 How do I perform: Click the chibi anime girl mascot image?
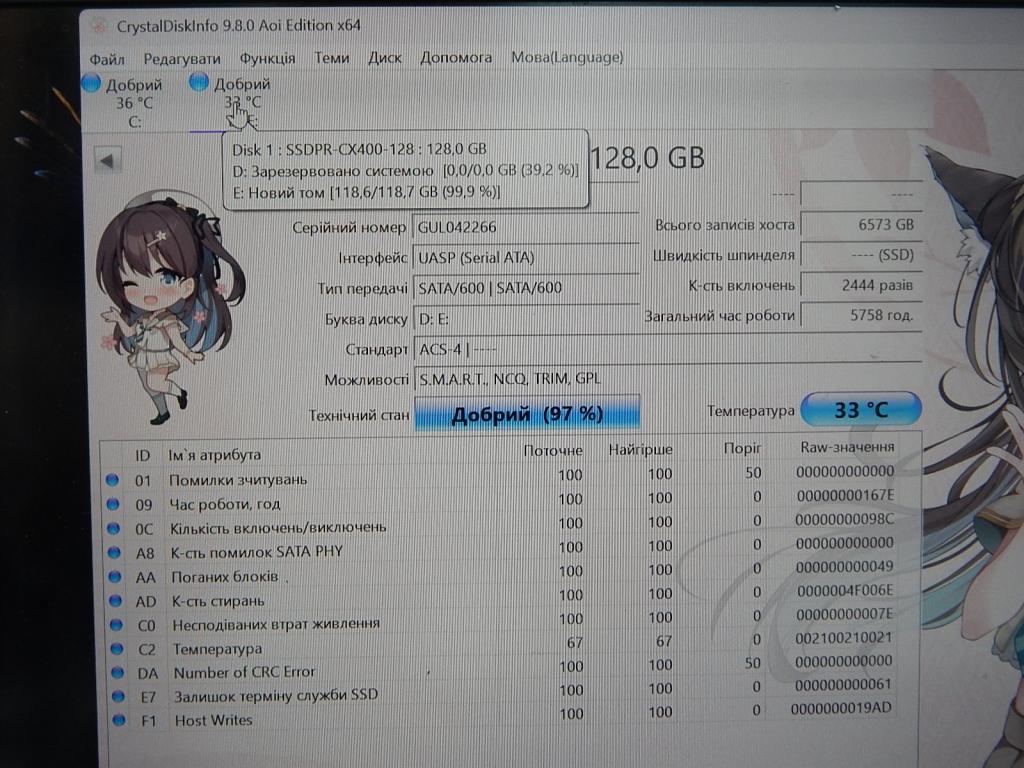pyautogui.click(x=171, y=307)
